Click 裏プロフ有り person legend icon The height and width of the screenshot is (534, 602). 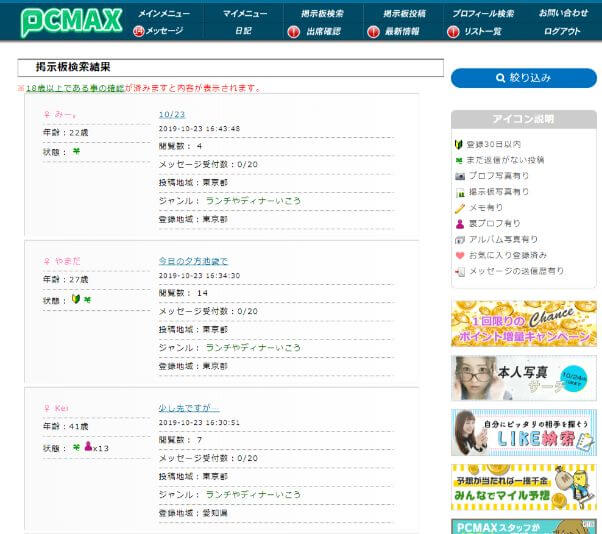point(460,224)
